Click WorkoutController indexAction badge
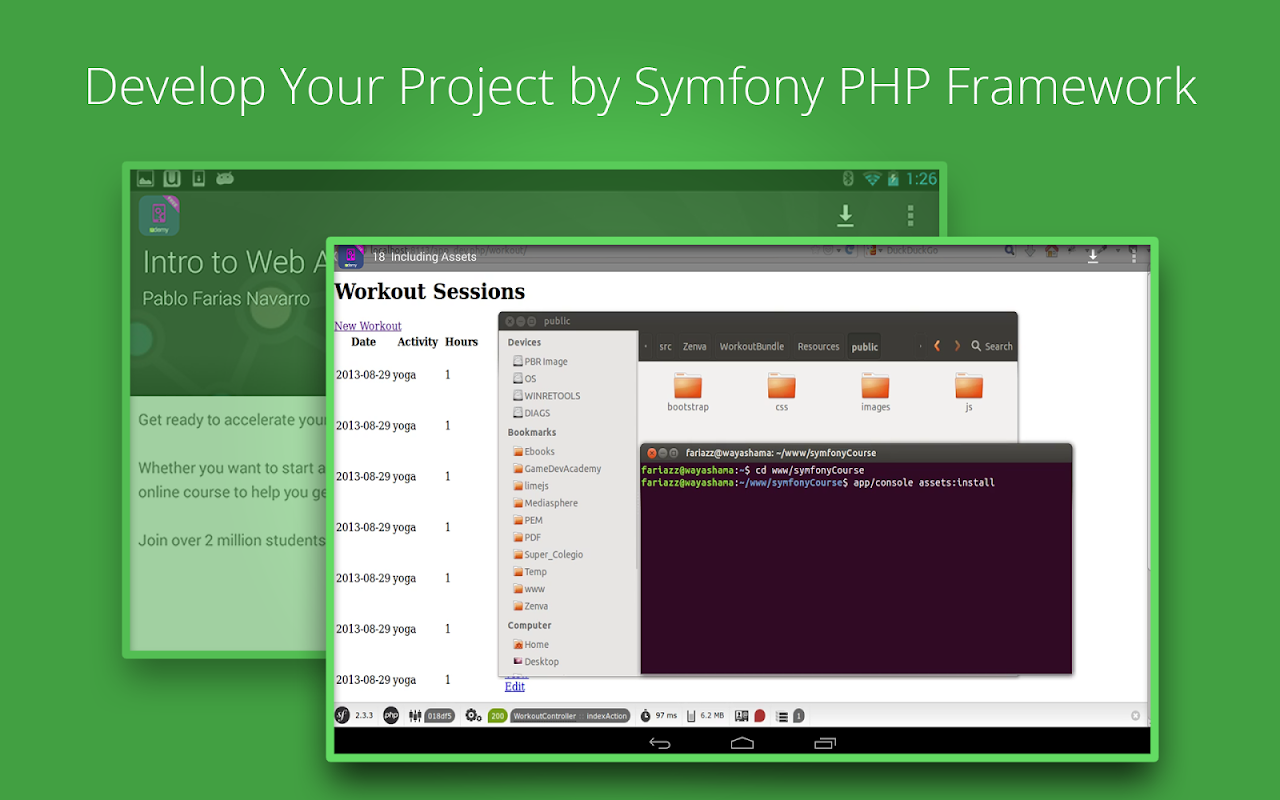Image resolution: width=1280 pixels, height=800 pixels. click(570, 716)
